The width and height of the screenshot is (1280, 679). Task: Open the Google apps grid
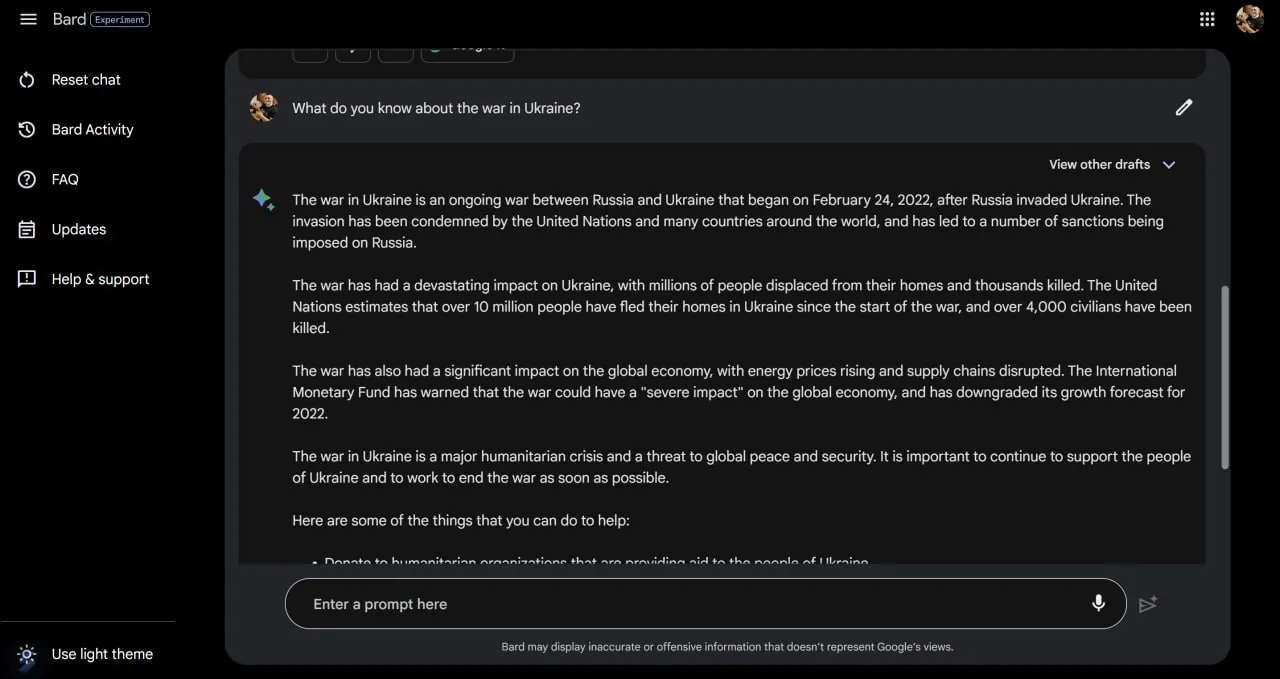(x=1207, y=19)
